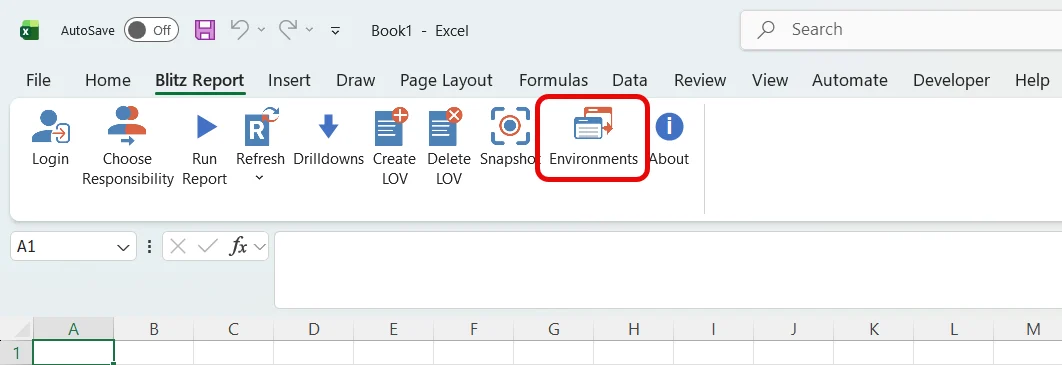Expand the Name Box dropdown arrow
This screenshot has width=1062, height=365.
click(123, 247)
